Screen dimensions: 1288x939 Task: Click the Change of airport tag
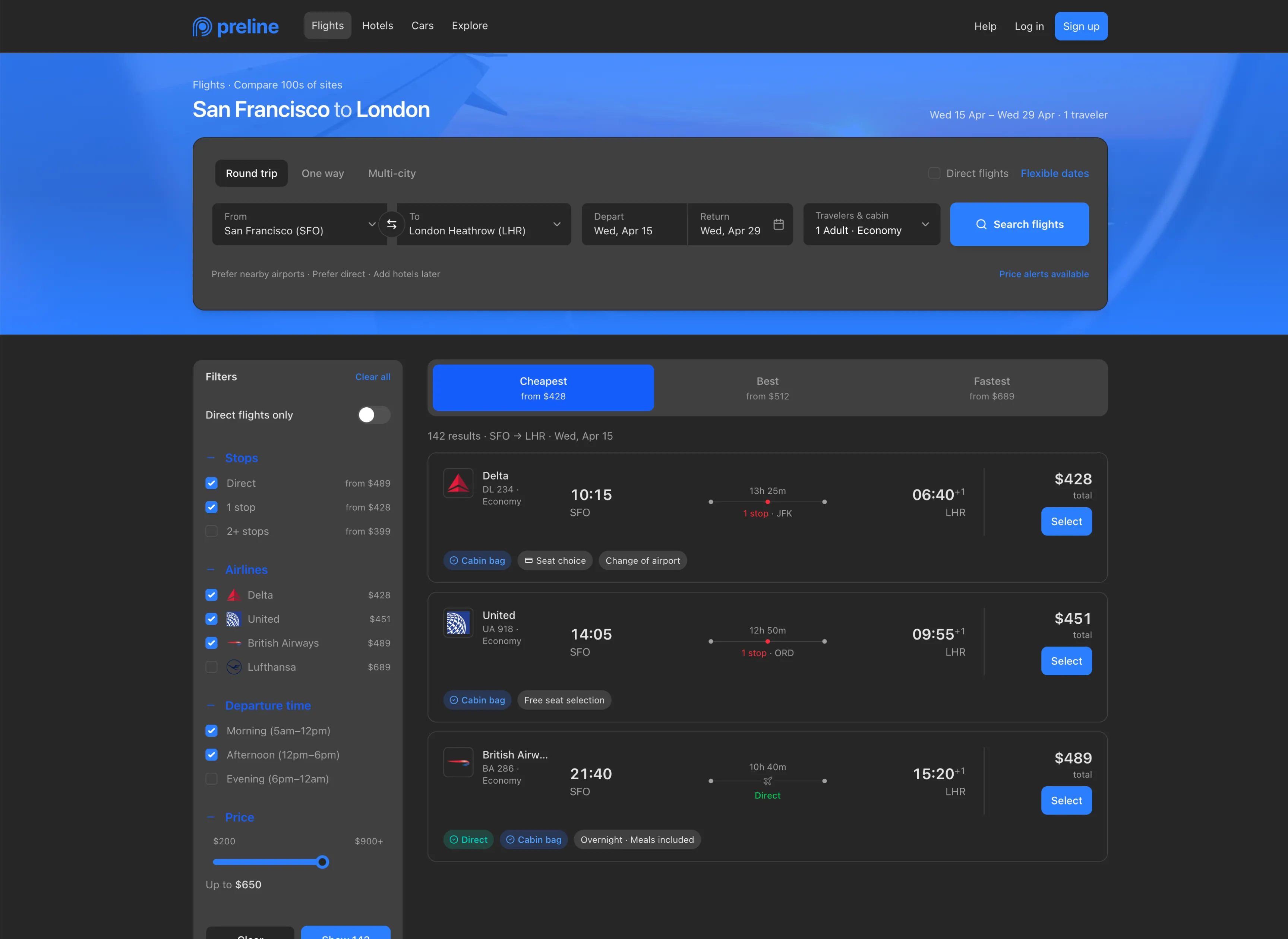coord(643,560)
